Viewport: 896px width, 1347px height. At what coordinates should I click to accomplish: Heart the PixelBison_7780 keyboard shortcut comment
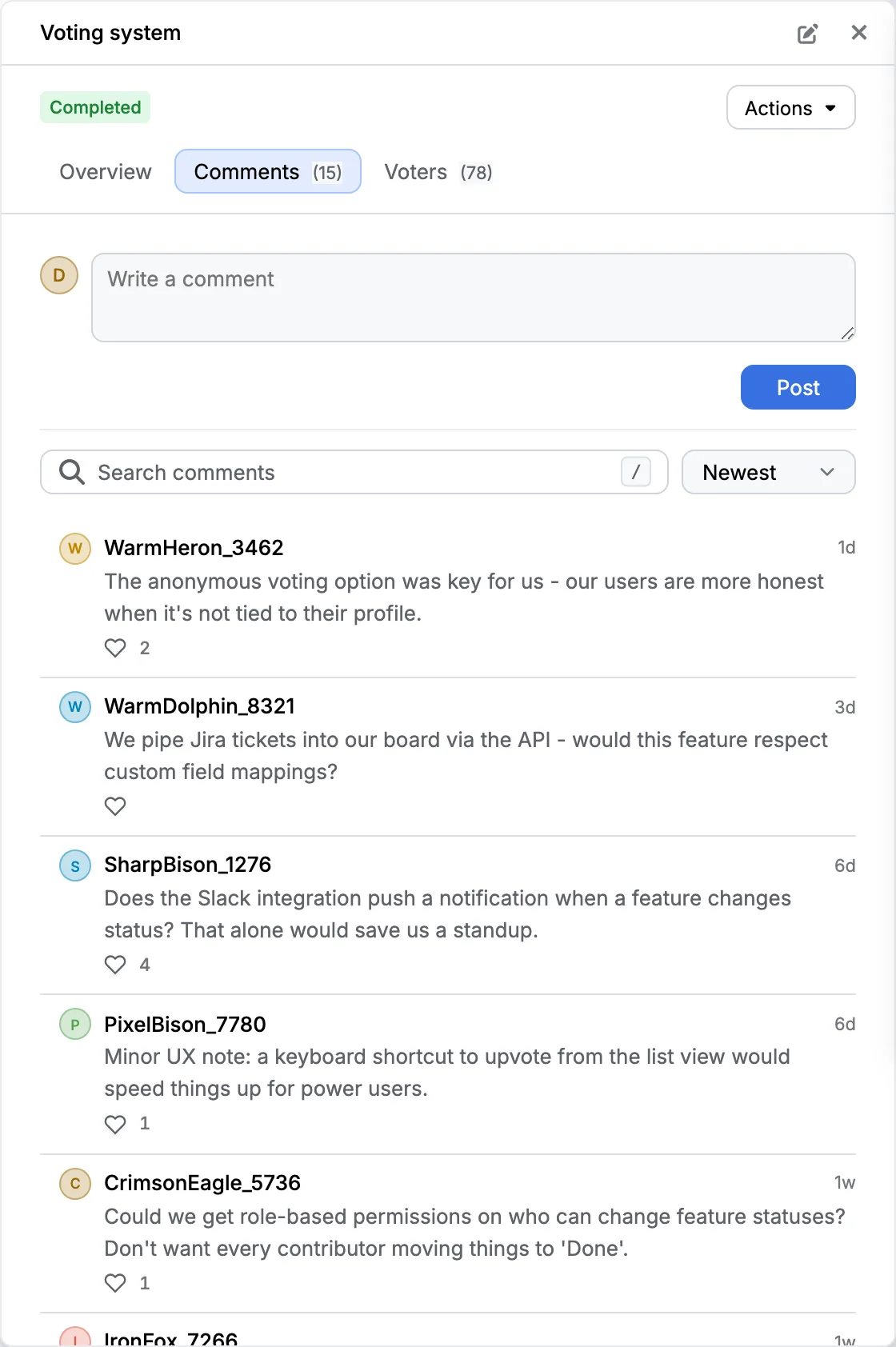coord(115,1124)
